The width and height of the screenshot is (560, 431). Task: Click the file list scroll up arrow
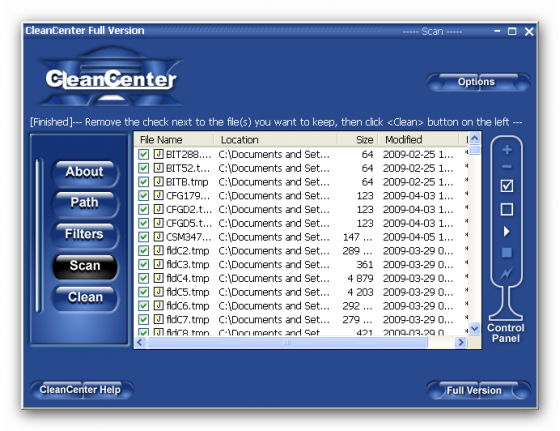[x=475, y=138]
